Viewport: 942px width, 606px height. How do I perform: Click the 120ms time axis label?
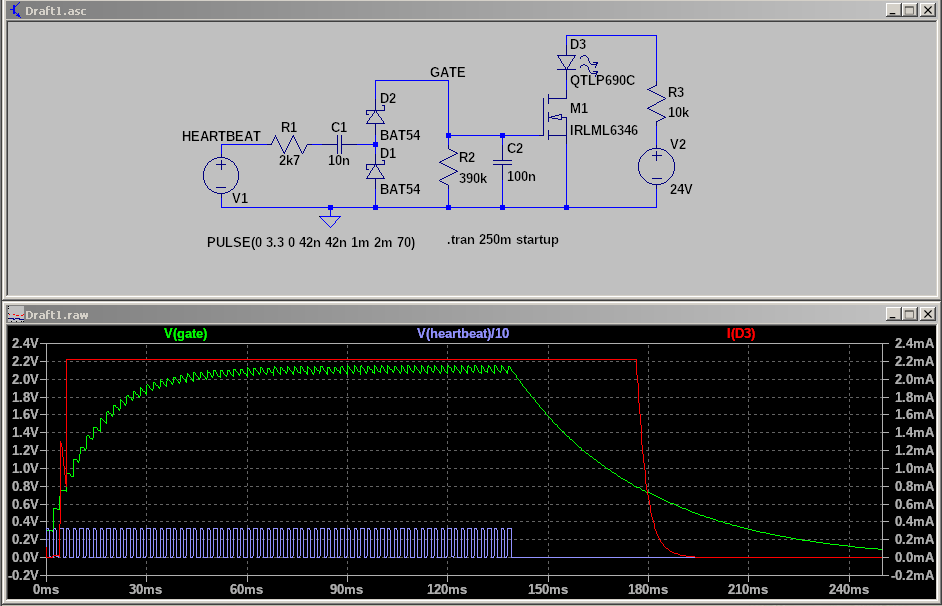tap(447, 589)
